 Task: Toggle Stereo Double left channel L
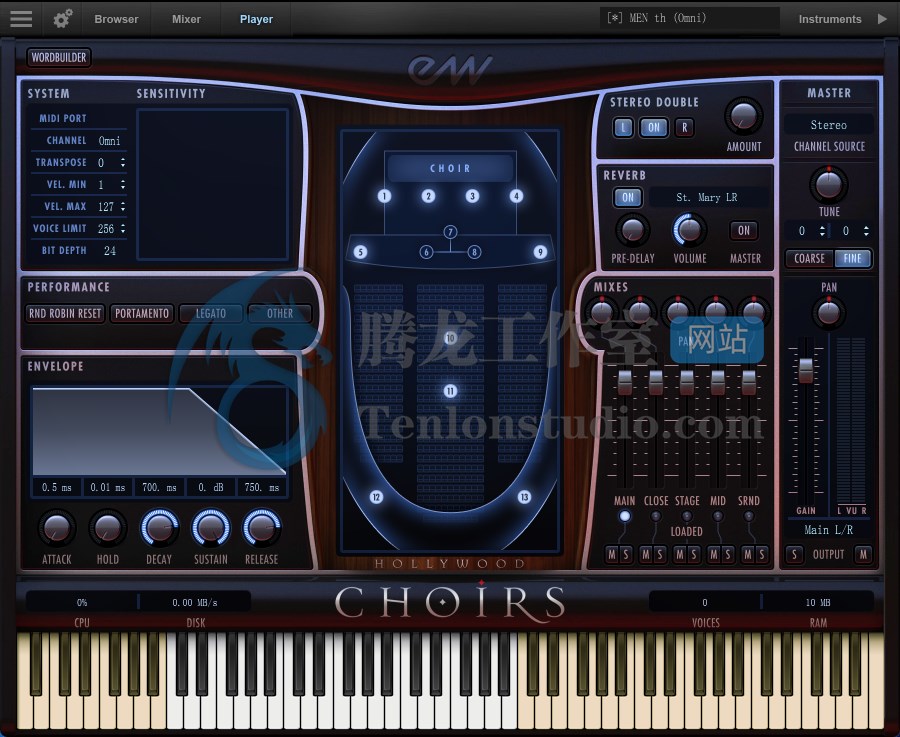pos(623,127)
